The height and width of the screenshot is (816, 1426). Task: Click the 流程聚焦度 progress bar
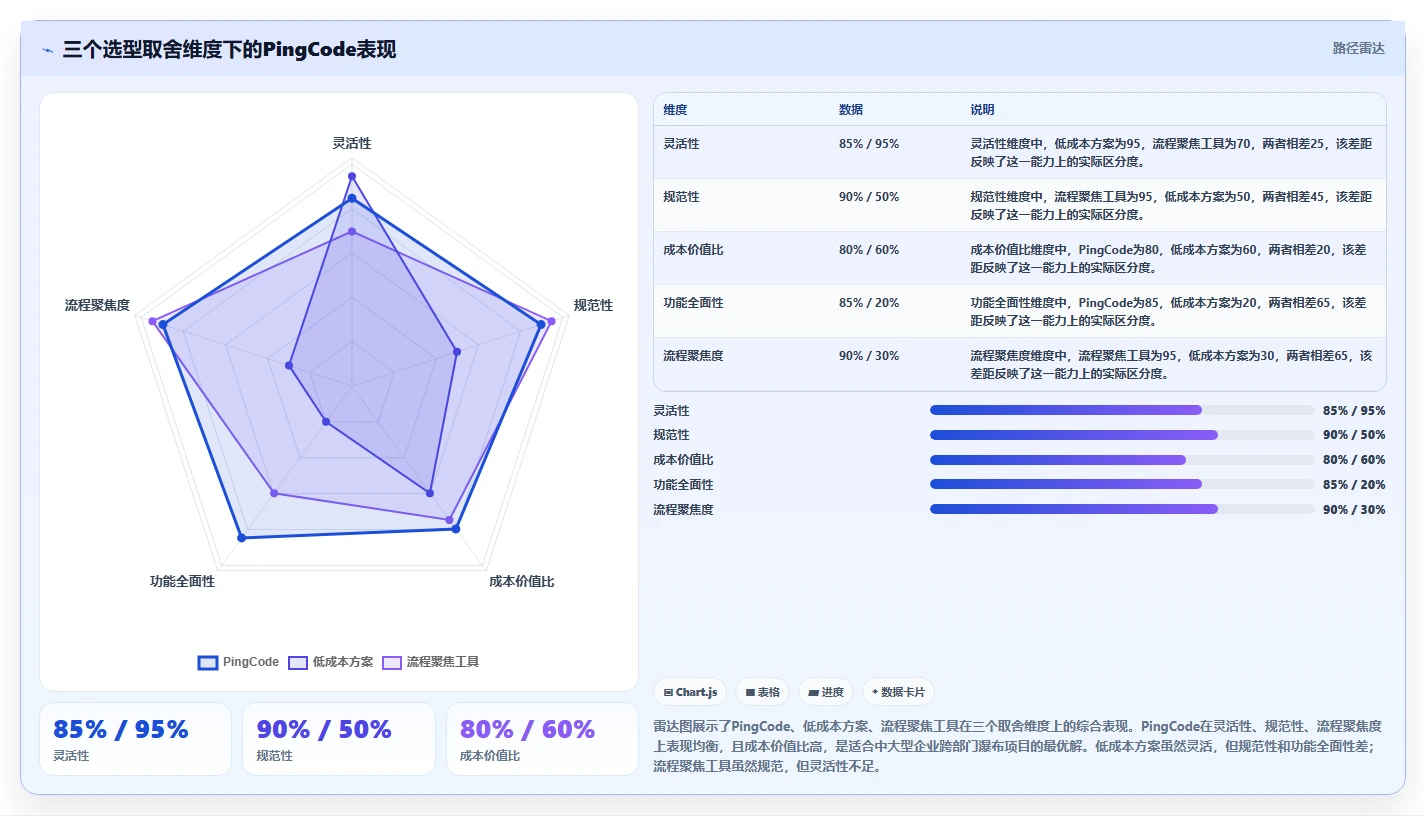tap(1122, 509)
